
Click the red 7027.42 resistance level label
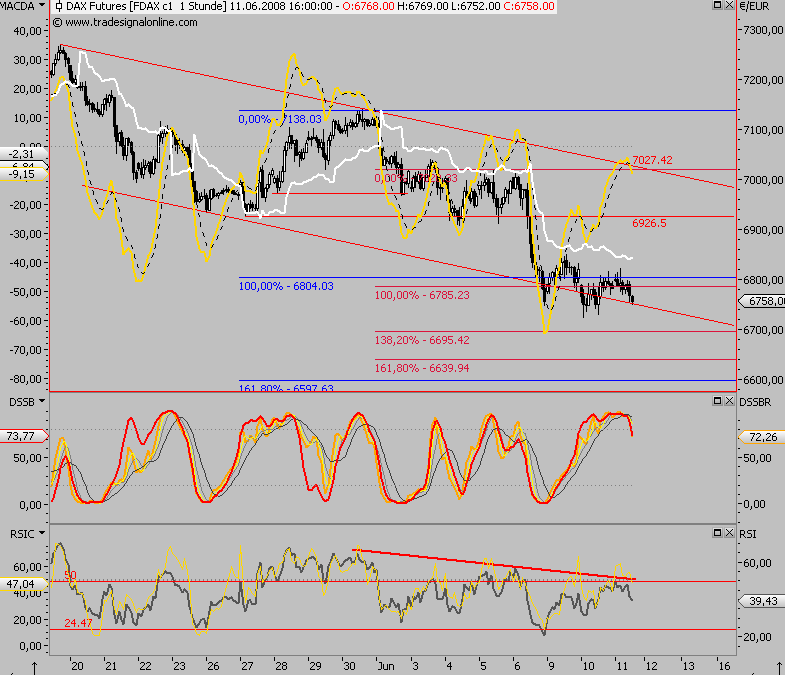pos(652,160)
